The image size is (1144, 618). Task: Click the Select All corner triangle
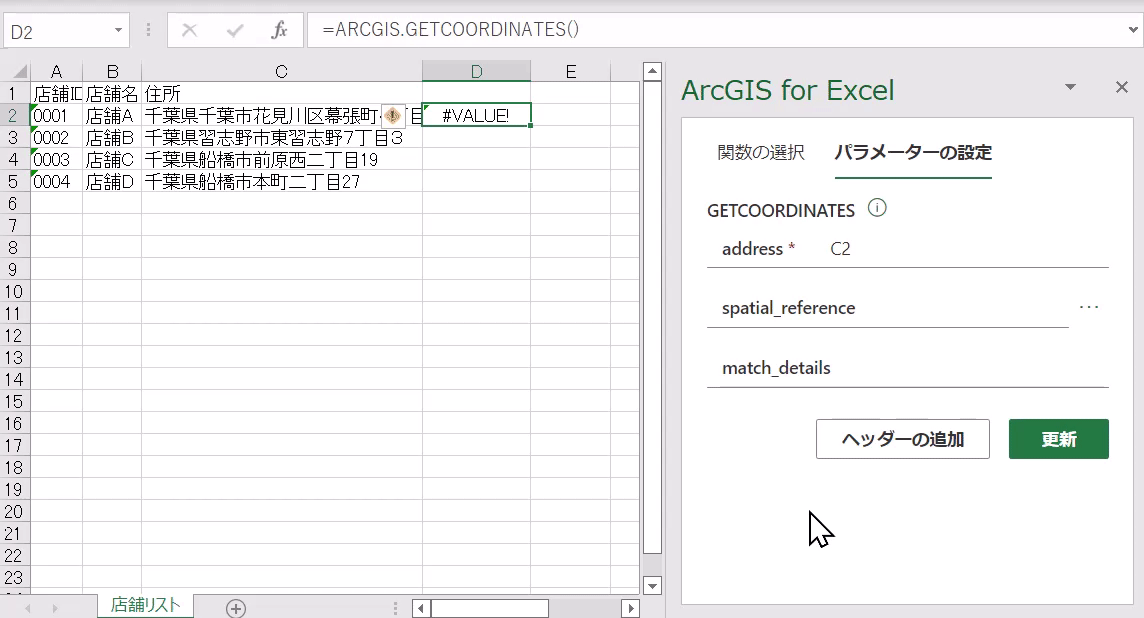coord(19,72)
